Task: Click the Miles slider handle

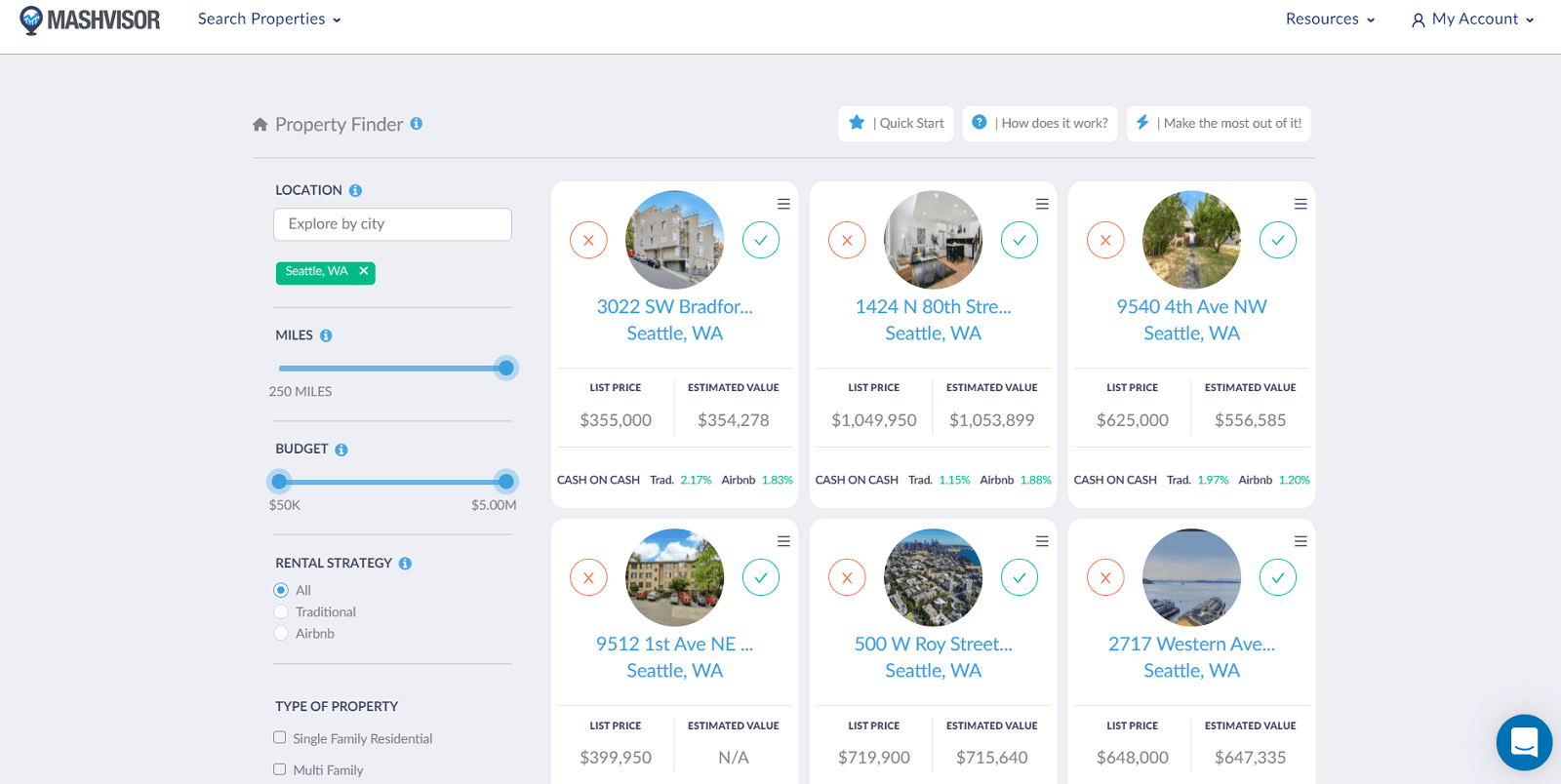Action: 505,369
